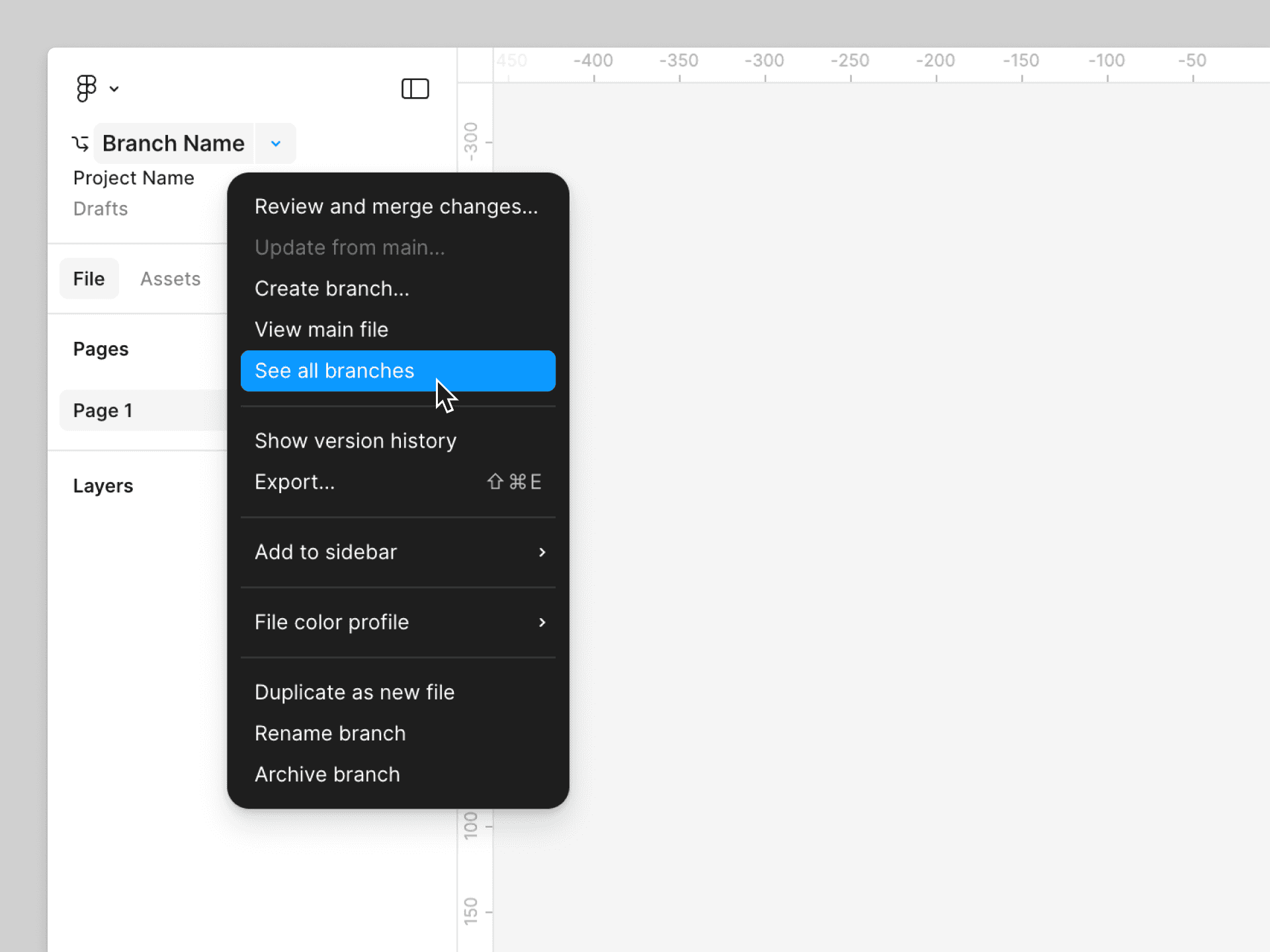Select Create branch menu item
The image size is (1270, 952).
click(x=332, y=289)
